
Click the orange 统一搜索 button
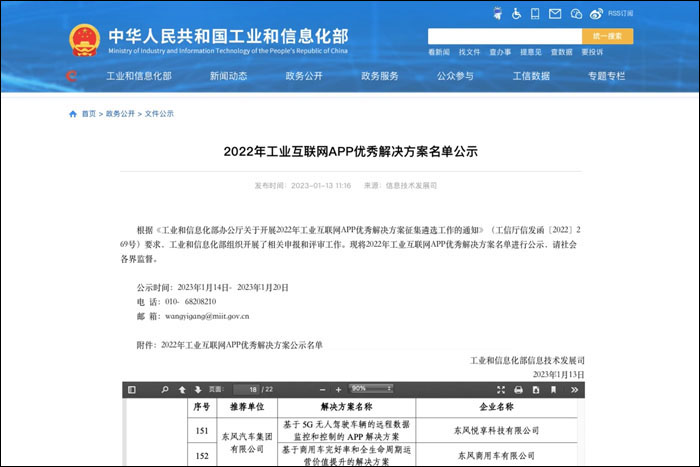607,36
